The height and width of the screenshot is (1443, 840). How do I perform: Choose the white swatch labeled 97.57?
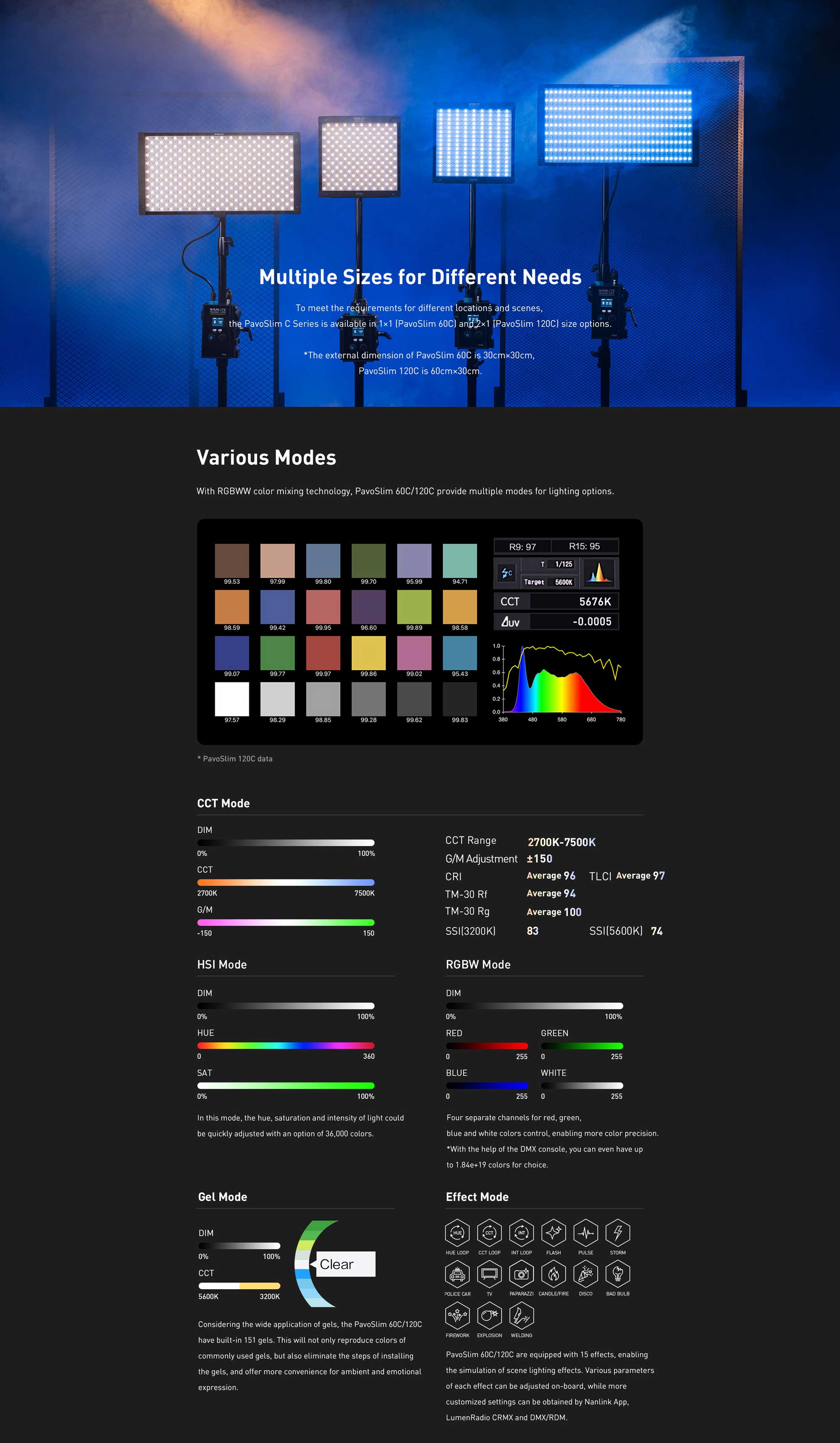click(x=232, y=699)
